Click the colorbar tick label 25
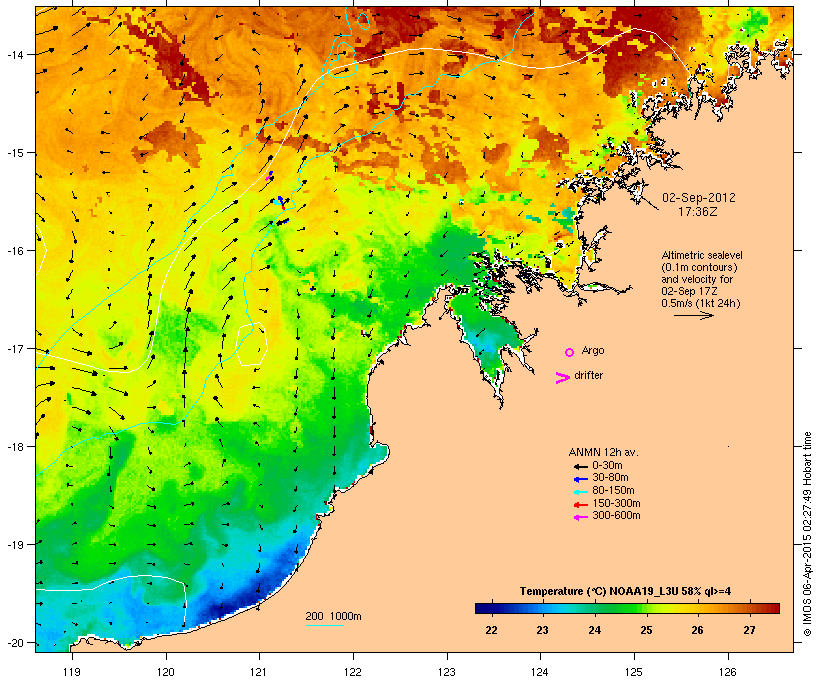This screenshot has width=820, height=680. click(646, 630)
